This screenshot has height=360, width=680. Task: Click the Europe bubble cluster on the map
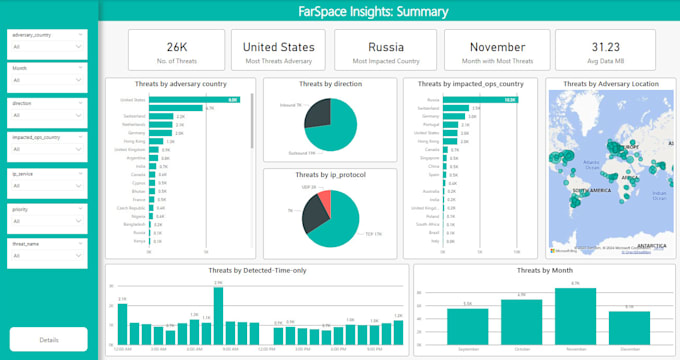617,148
